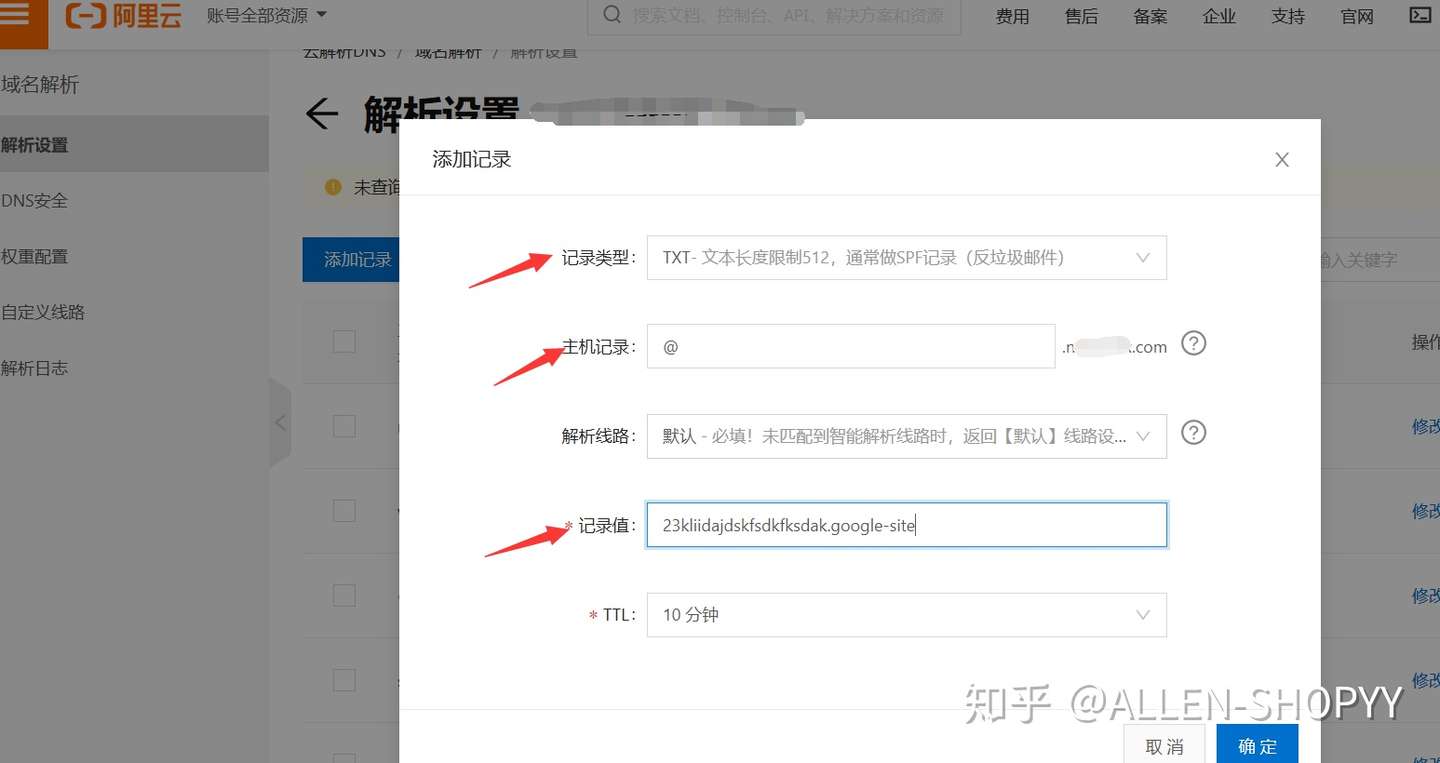Open the Cloud Shell terminal icon
Screen dimensions: 1440x763
pos(1419,15)
